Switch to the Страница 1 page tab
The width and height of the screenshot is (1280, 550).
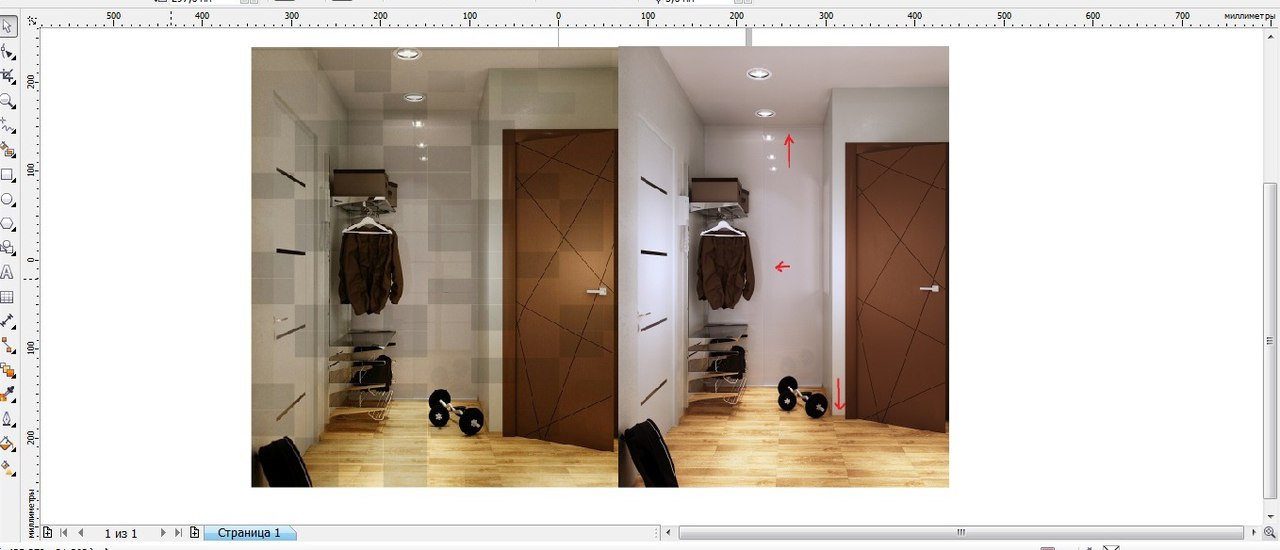pyautogui.click(x=249, y=533)
